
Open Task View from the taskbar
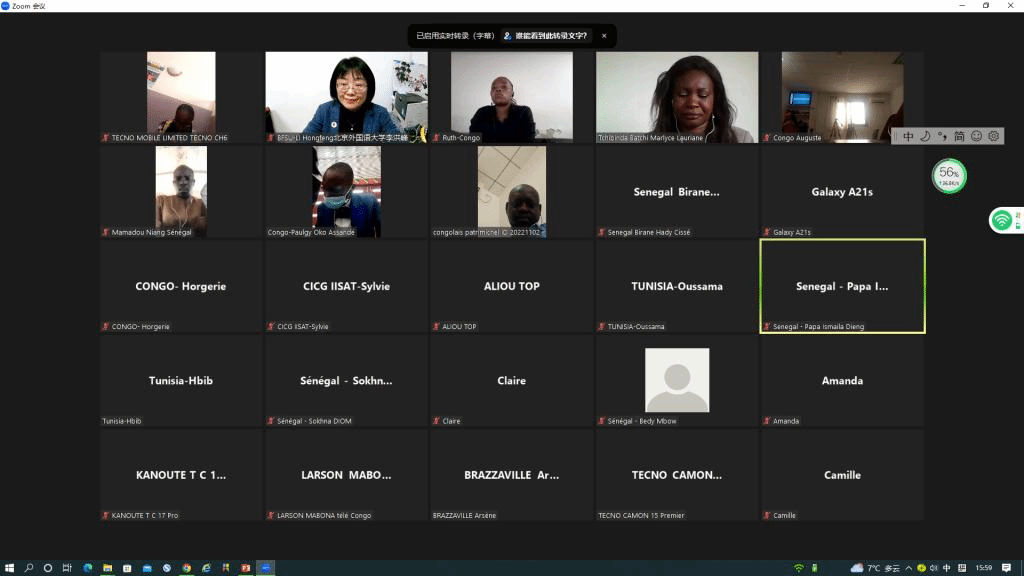(x=67, y=568)
